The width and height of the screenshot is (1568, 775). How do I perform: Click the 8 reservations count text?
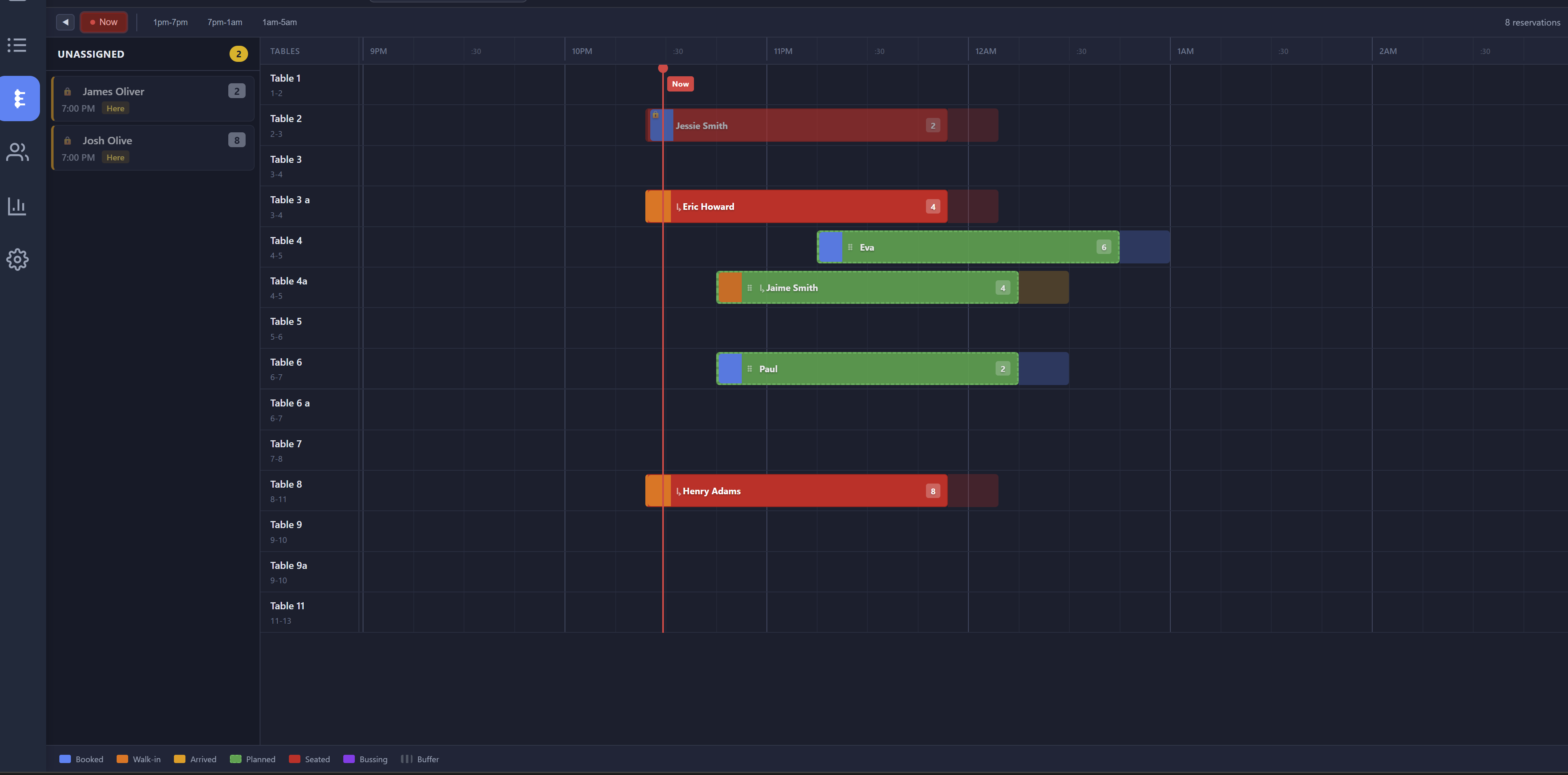coord(1532,23)
